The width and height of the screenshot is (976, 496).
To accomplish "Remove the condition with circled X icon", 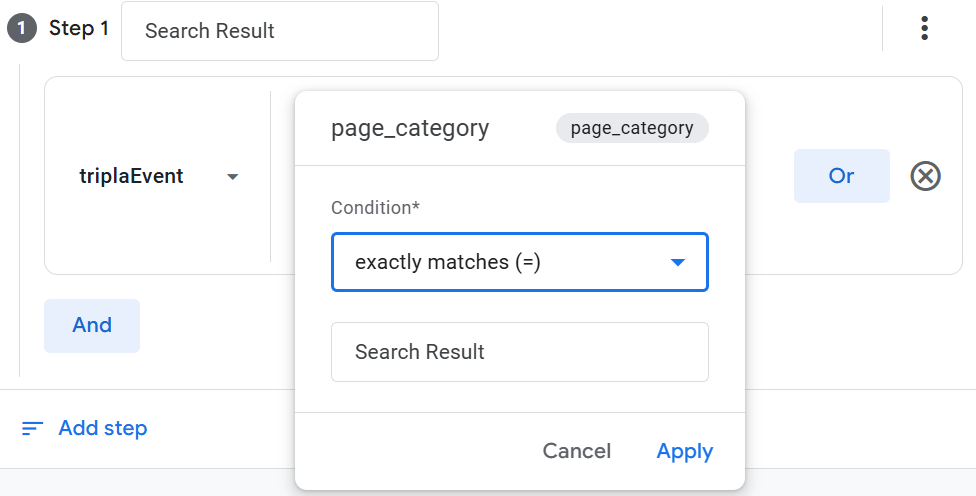I will (x=925, y=177).
